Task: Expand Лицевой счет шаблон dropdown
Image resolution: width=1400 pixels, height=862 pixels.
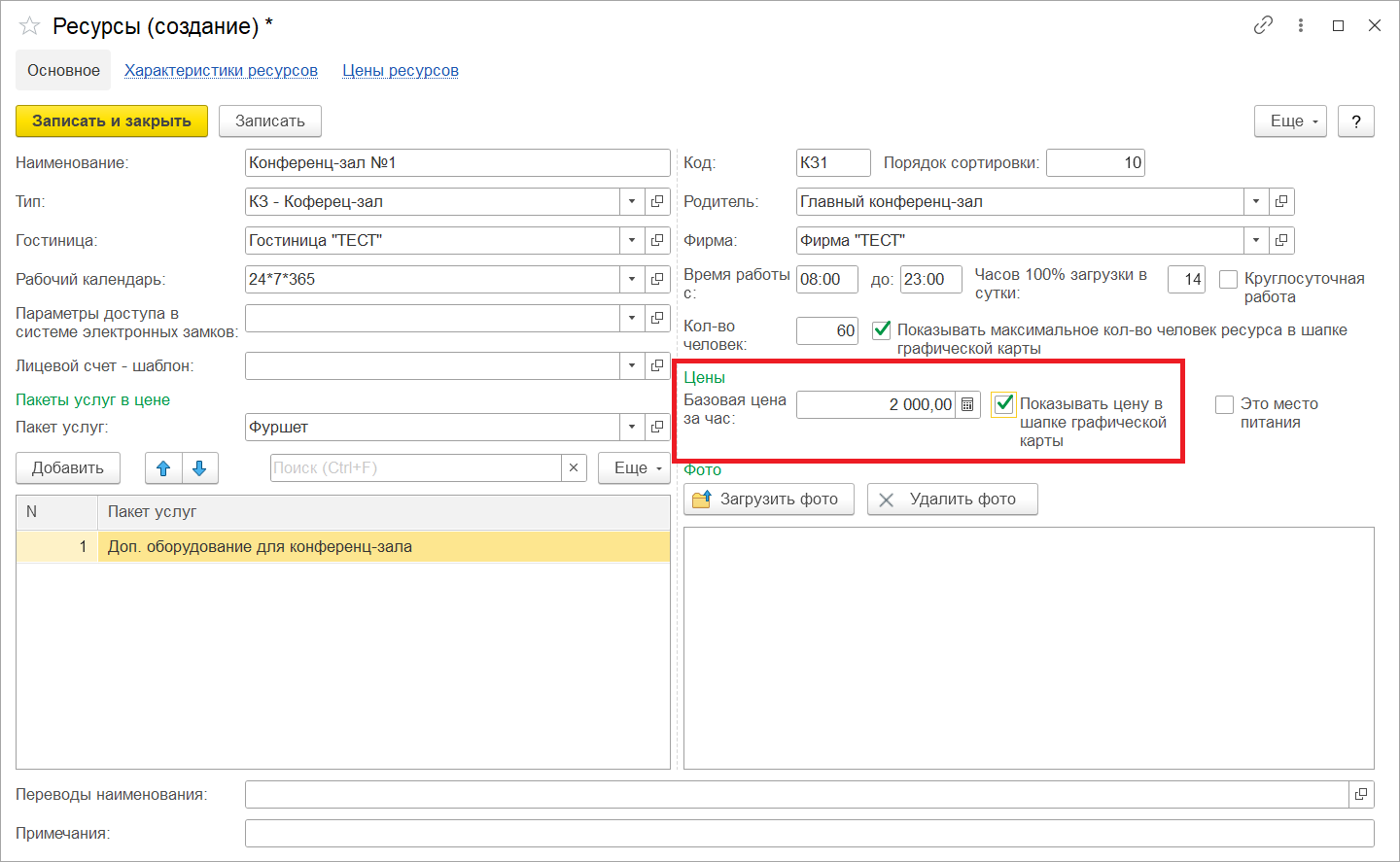Action: coord(632,365)
